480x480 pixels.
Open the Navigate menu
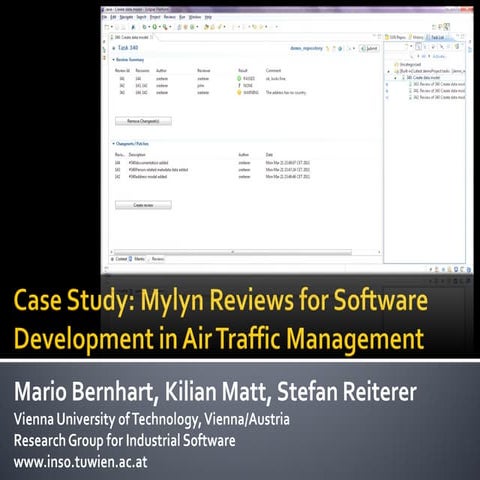point(127,17)
